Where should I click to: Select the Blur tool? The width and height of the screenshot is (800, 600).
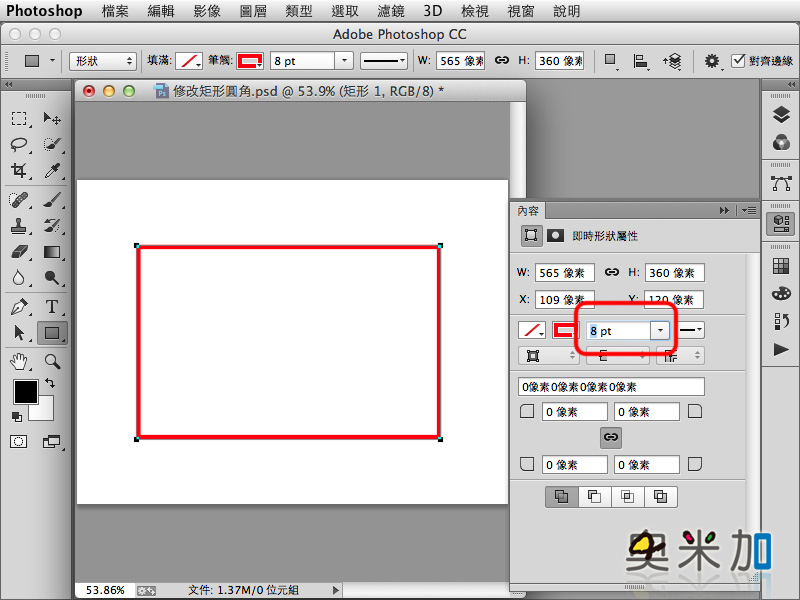pyautogui.click(x=19, y=278)
